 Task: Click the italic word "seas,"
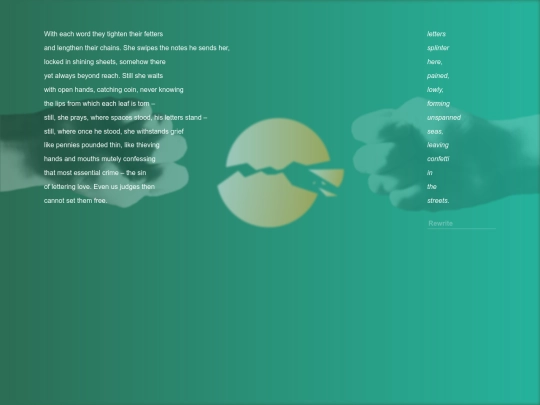pyautogui.click(x=435, y=132)
